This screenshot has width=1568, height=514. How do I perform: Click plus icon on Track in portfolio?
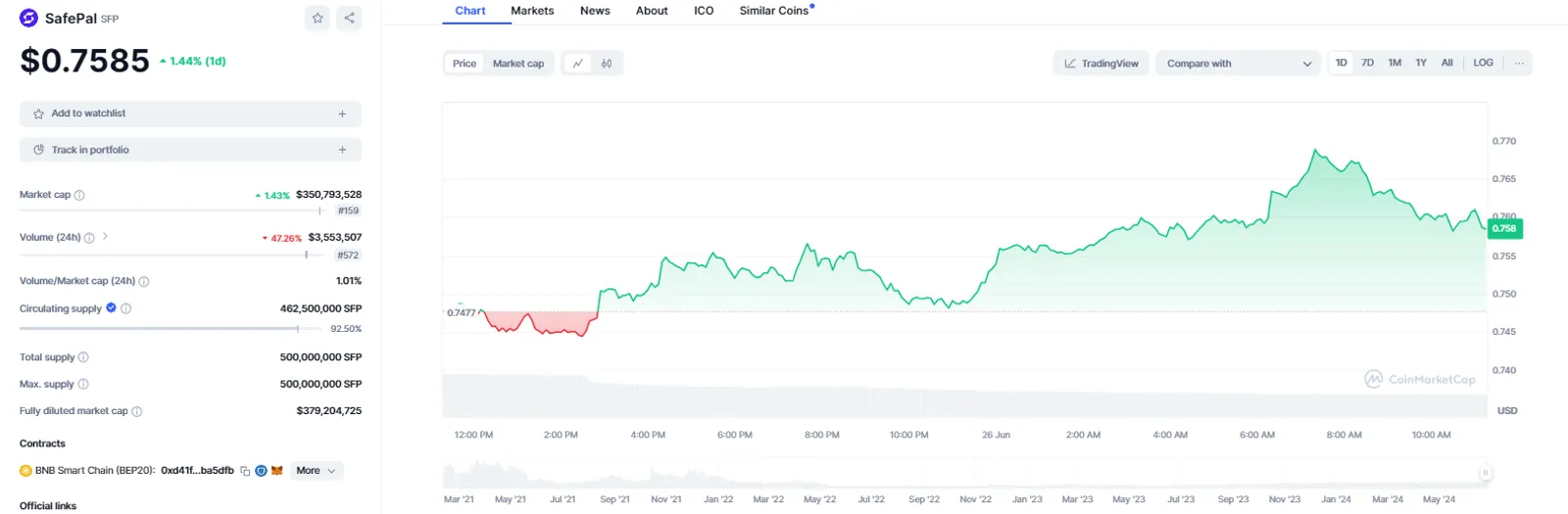(x=342, y=150)
